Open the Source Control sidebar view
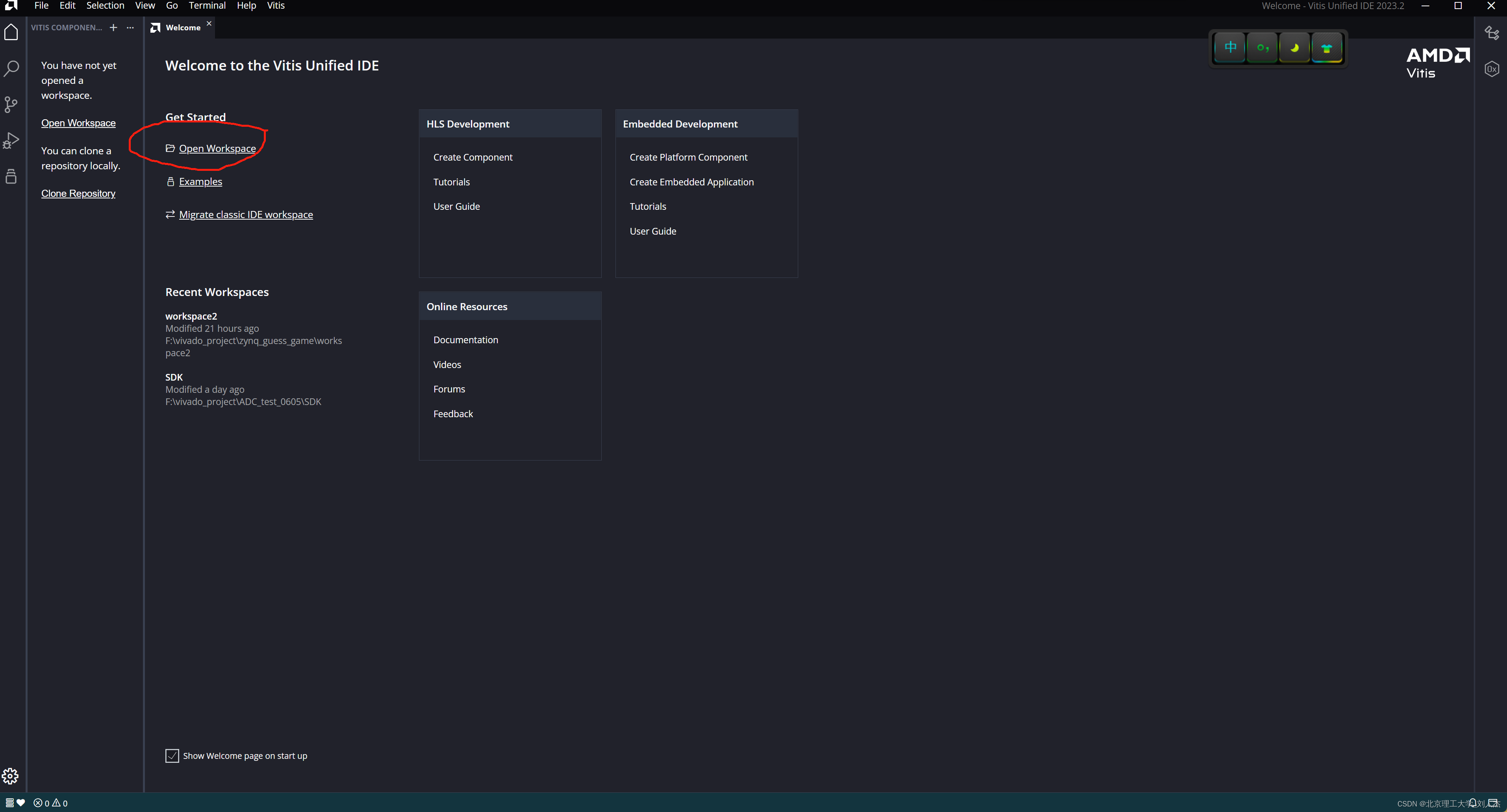Image resolution: width=1507 pixels, height=812 pixels. [11, 105]
